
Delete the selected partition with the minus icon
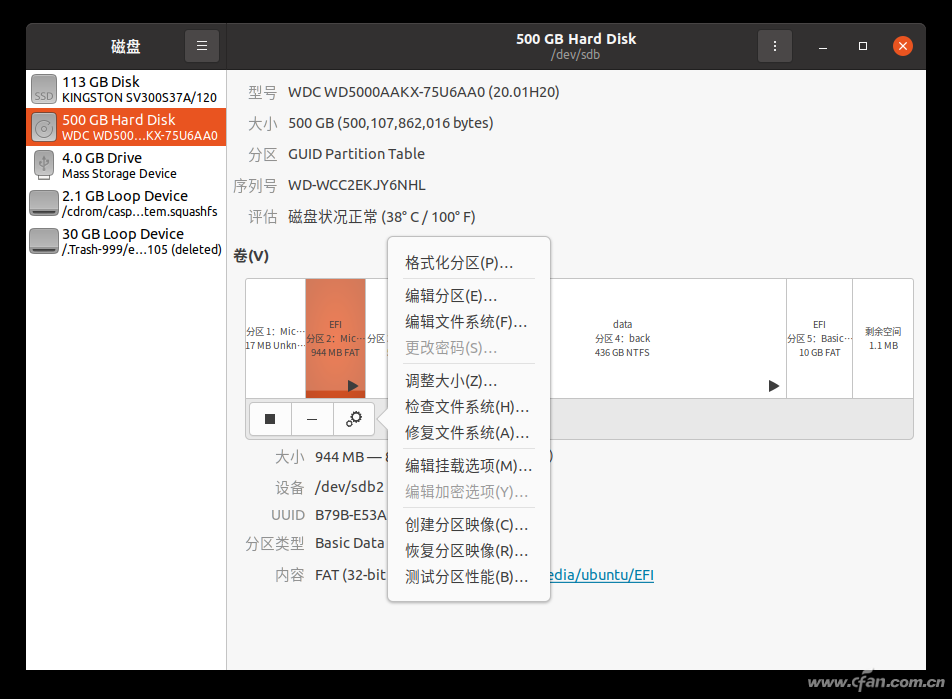311,418
